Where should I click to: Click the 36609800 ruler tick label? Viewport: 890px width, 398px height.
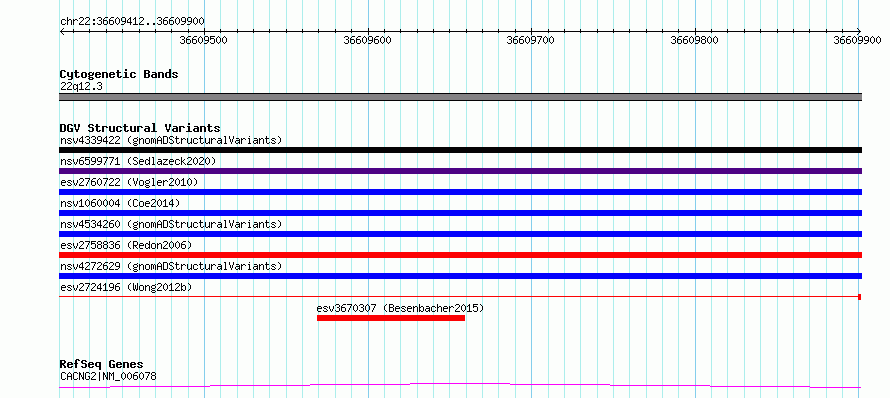pyautogui.click(x=695, y=40)
